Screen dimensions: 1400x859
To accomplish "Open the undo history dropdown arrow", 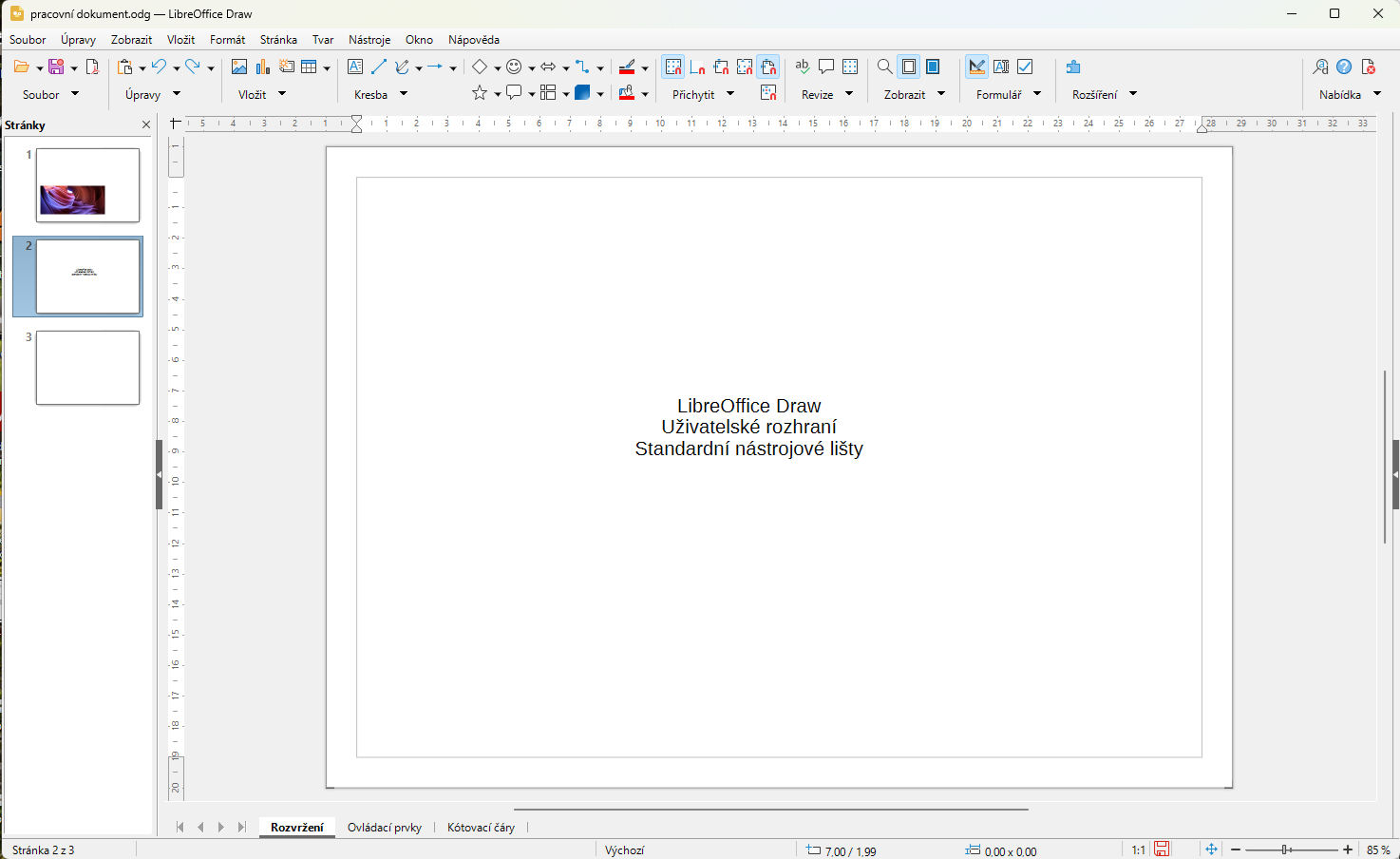I will tap(177, 67).
